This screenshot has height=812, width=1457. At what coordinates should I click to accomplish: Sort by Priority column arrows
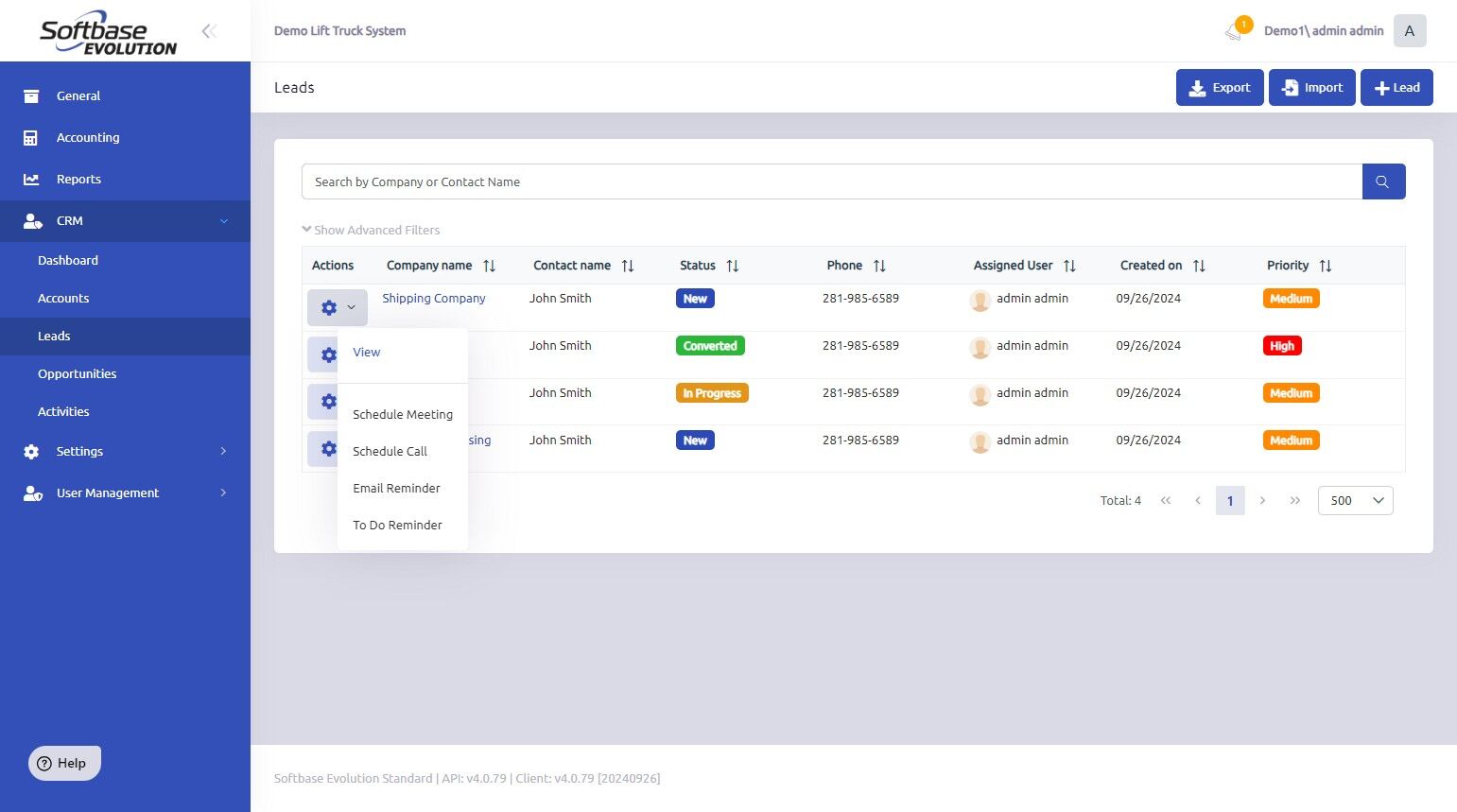(1325, 266)
